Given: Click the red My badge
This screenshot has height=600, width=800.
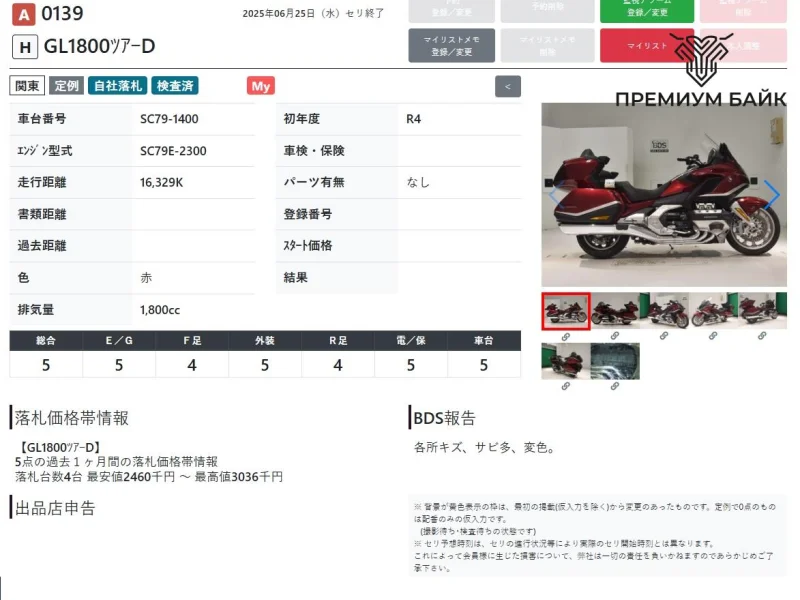Looking at the screenshot, I should (261, 86).
